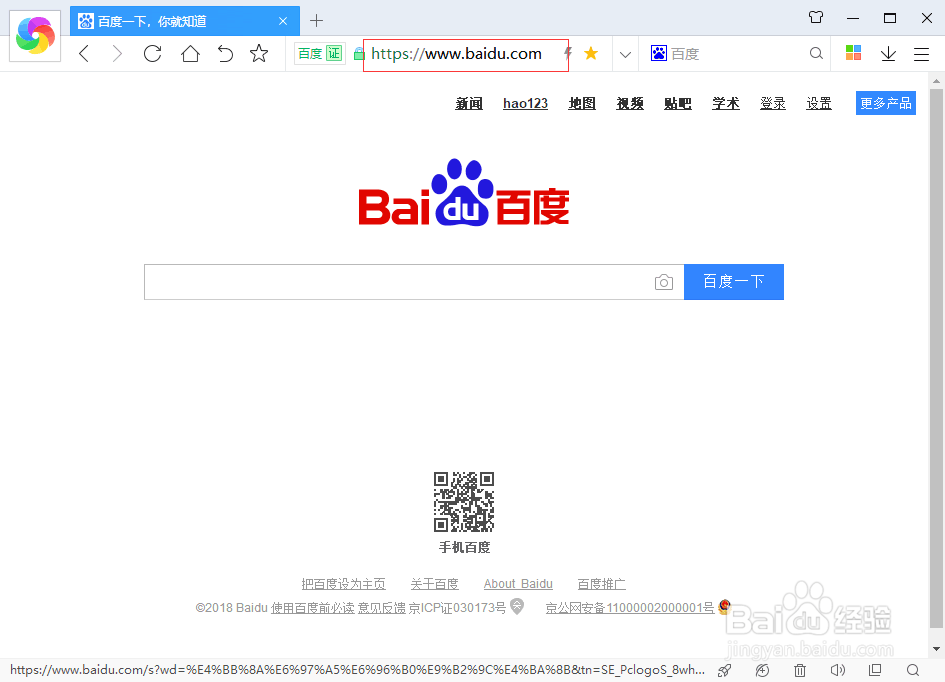Click the rocket accelerator status icon
Viewport: 945px width, 682px height.
[x=724, y=670]
